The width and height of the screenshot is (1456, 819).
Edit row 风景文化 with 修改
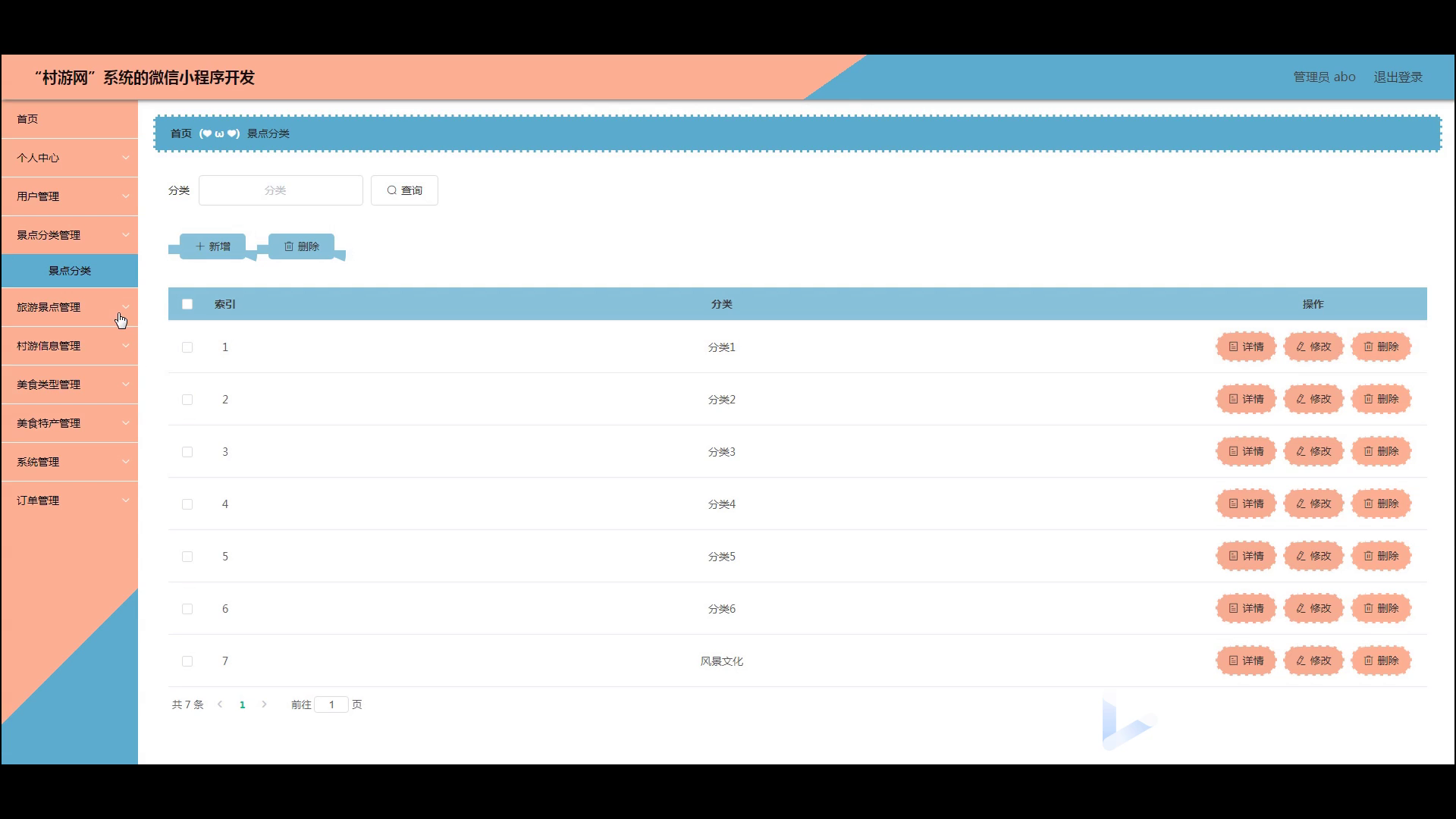pyautogui.click(x=1313, y=661)
